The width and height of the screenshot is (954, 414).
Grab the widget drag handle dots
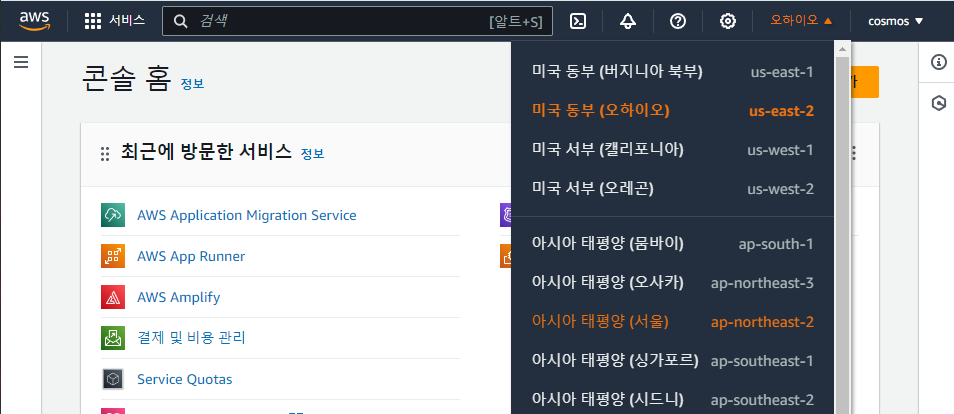click(x=105, y=154)
